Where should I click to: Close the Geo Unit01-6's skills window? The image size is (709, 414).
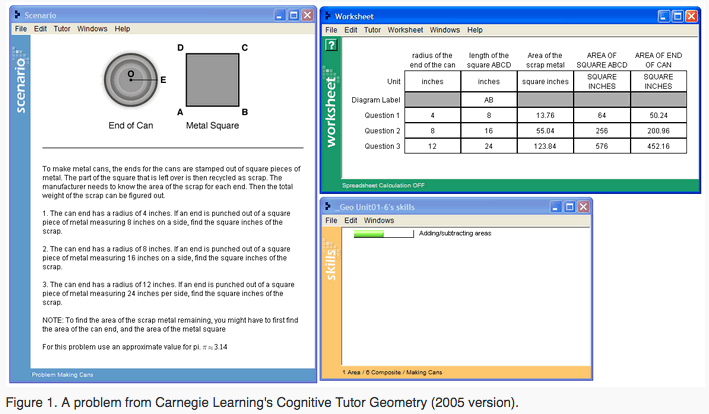(584, 207)
